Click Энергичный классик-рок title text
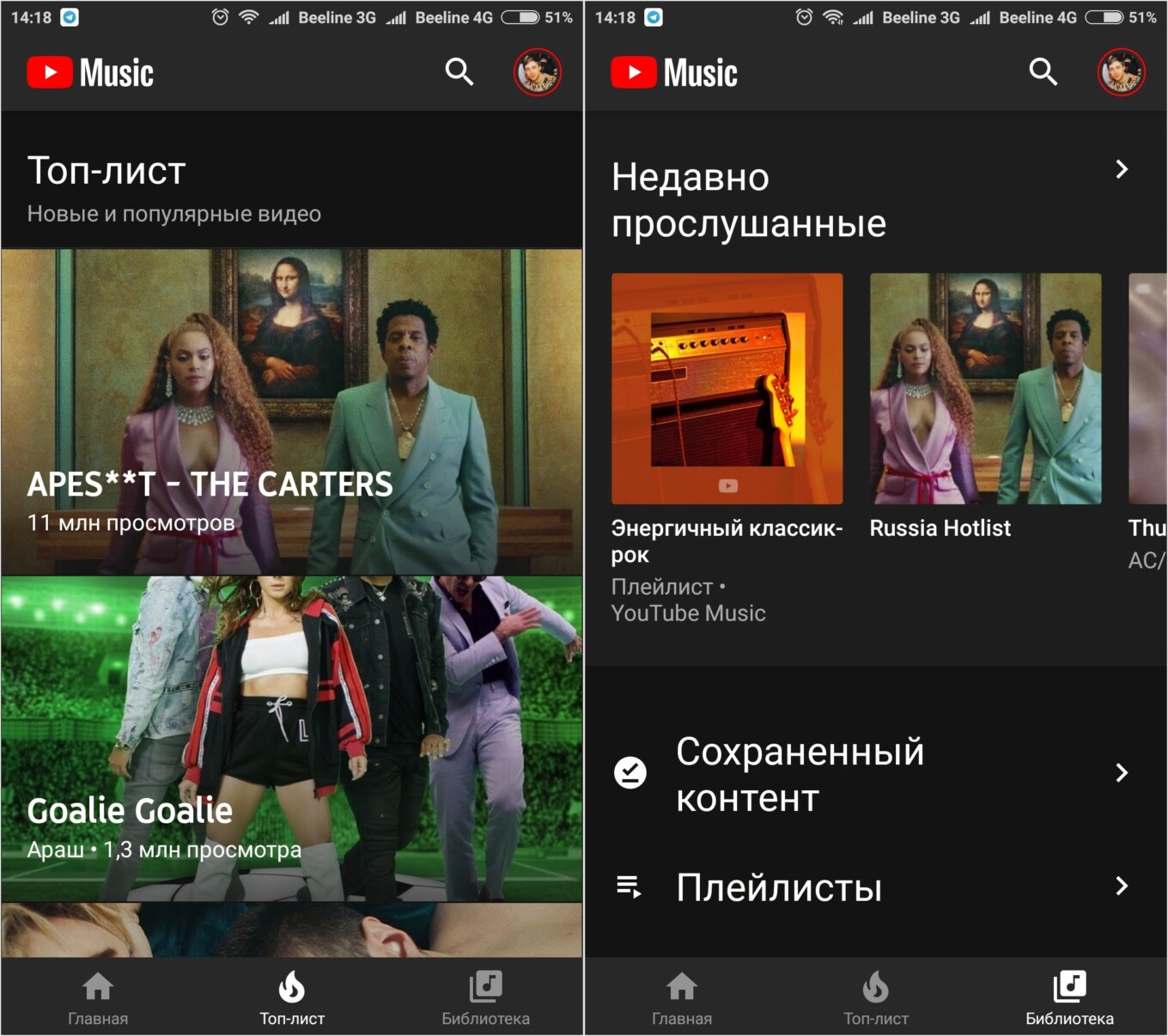Viewport: 1168px width, 1036px height. pyautogui.click(x=727, y=541)
